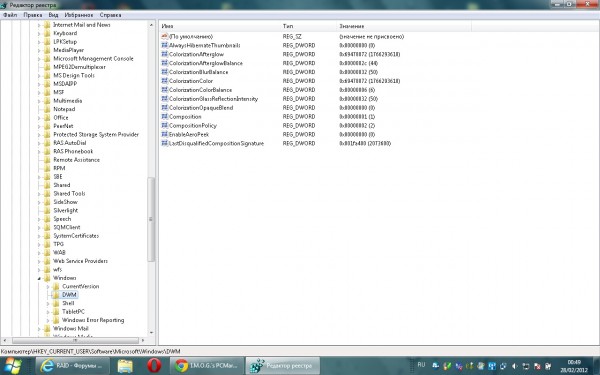
Task: Collapse the Windows key in the tree
Action: (39, 278)
